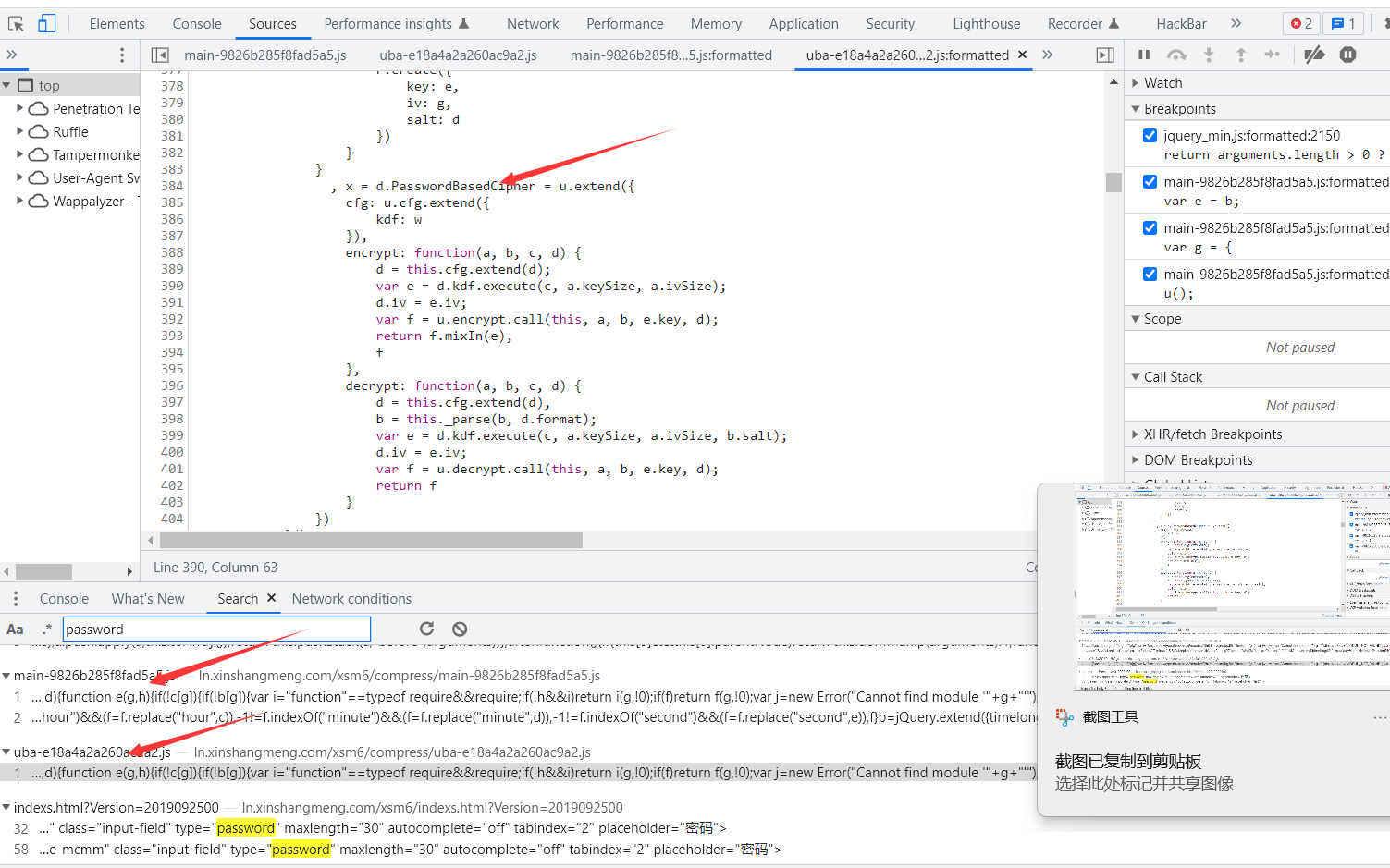1390x868 pixels.
Task: Click the code editor horizontal scrollbar
Action: tap(371, 540)
